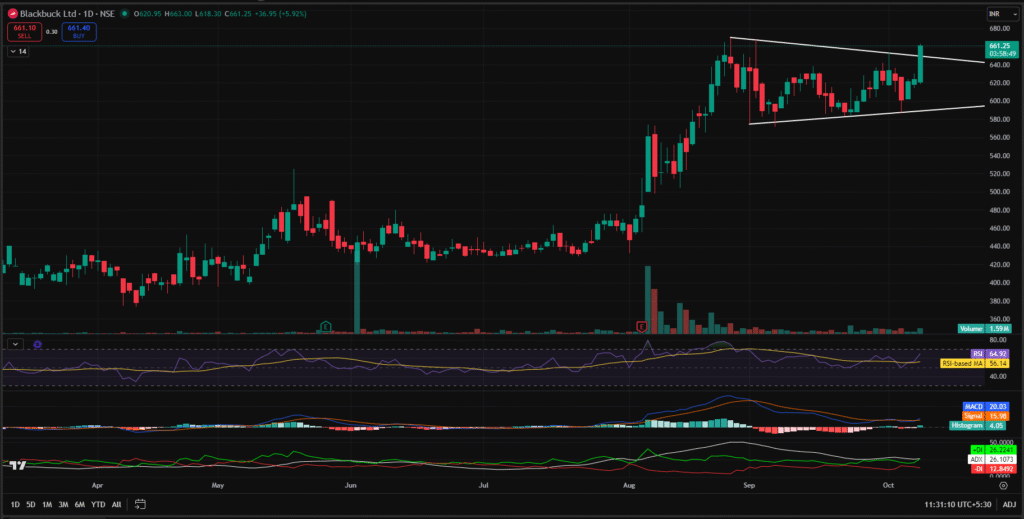Toggle ADJ adjusted data setting
The height and width of the screenshot is (519, 1024).
tap(1010, 504)
